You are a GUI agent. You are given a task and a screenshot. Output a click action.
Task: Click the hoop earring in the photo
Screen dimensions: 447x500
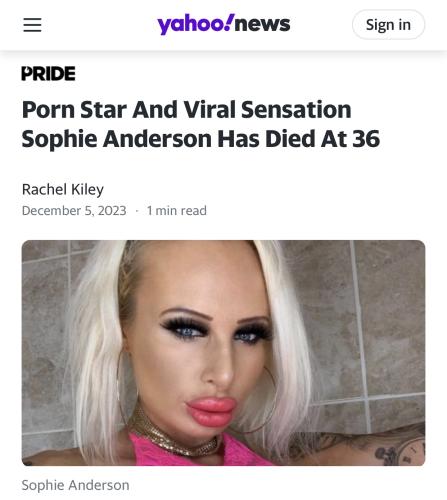click(x=263, y=400)
